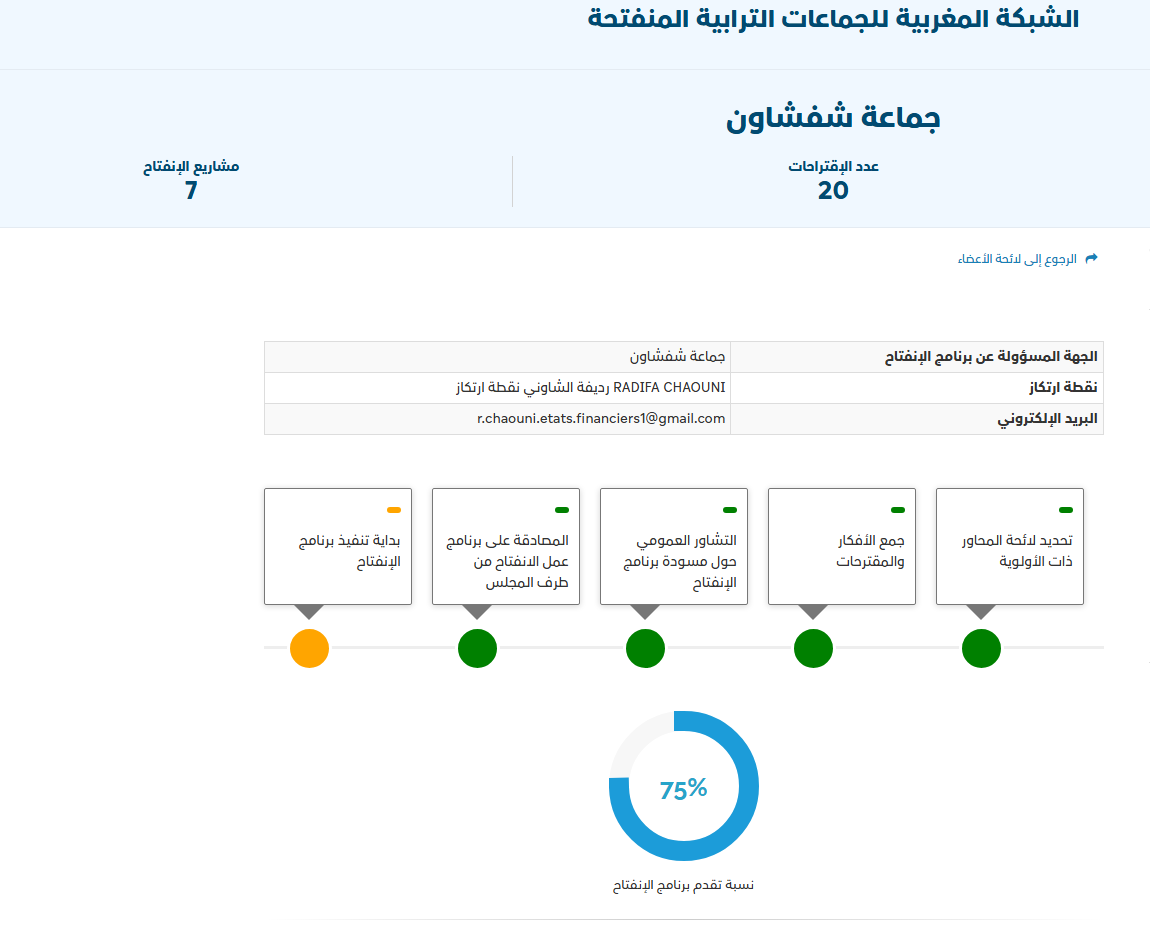Open the الرجوع إلى لائحة الأعضاء link

point(1017,259)
